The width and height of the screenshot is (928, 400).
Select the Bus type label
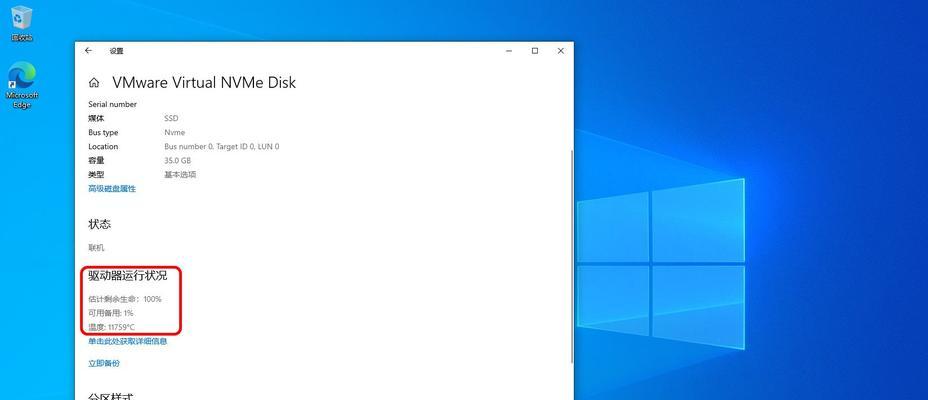point(103,133)
